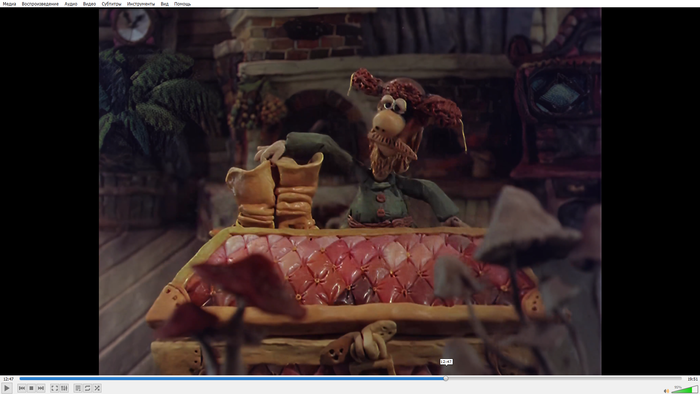Open the Воспроизведение menu
This screenshot has width=700, height=394.
click(40, 4)
